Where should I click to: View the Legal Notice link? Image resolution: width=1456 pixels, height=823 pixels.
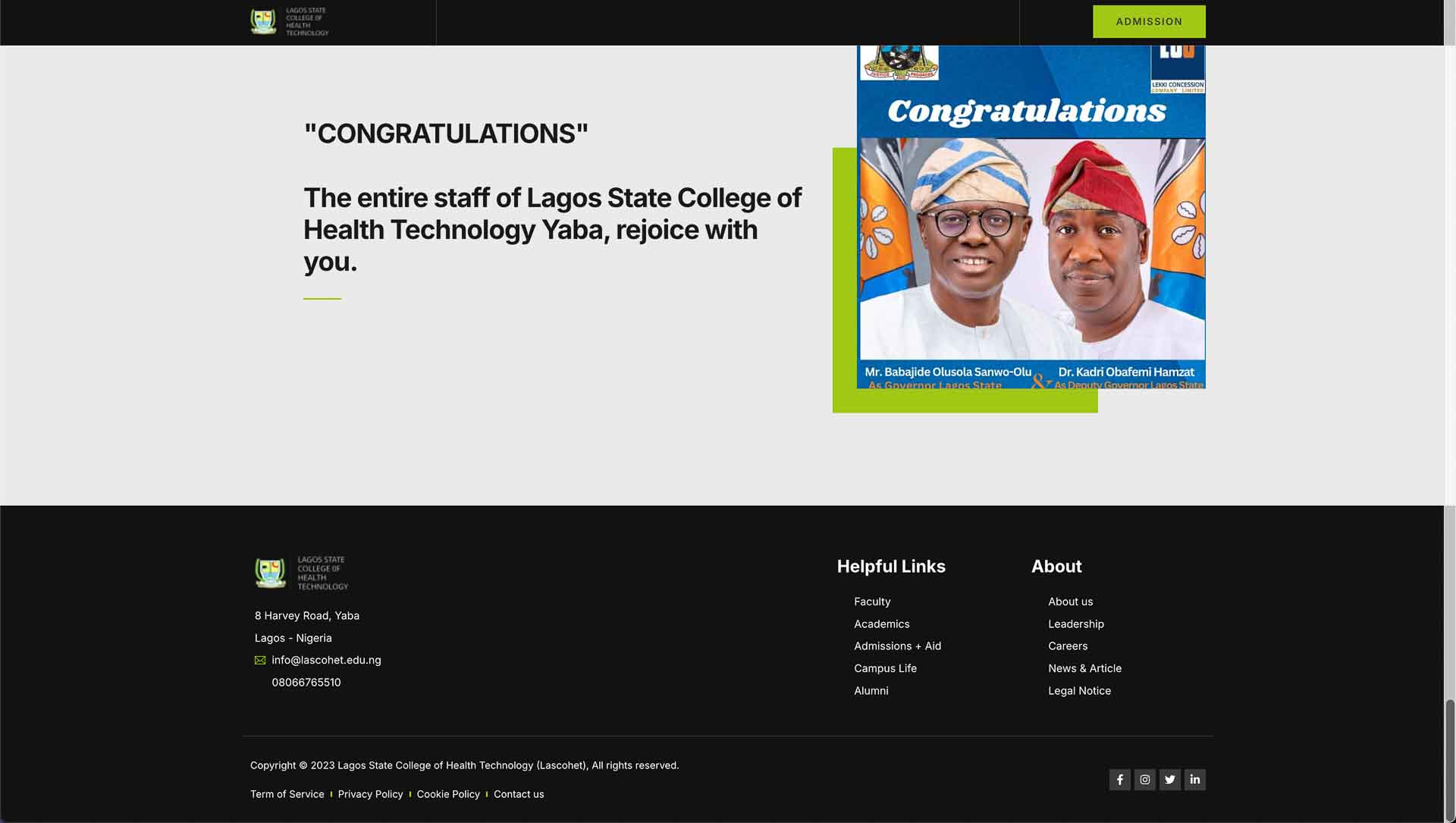1079,690
